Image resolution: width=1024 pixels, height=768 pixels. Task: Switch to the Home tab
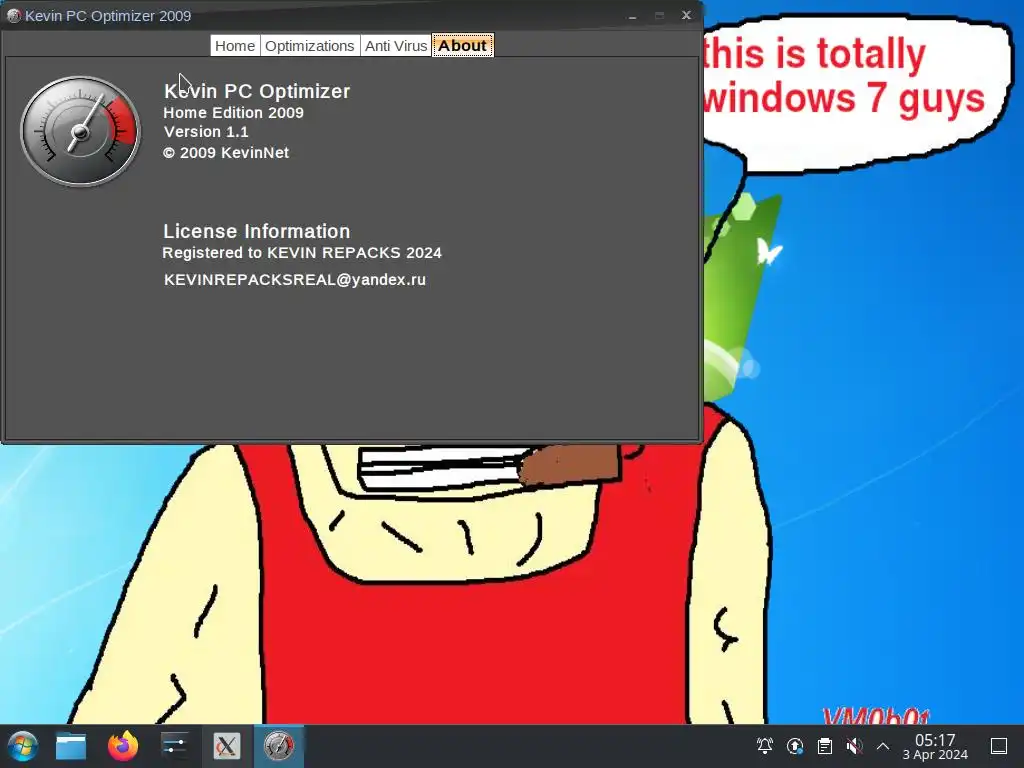pyautogui.click(x=235, y=46)
